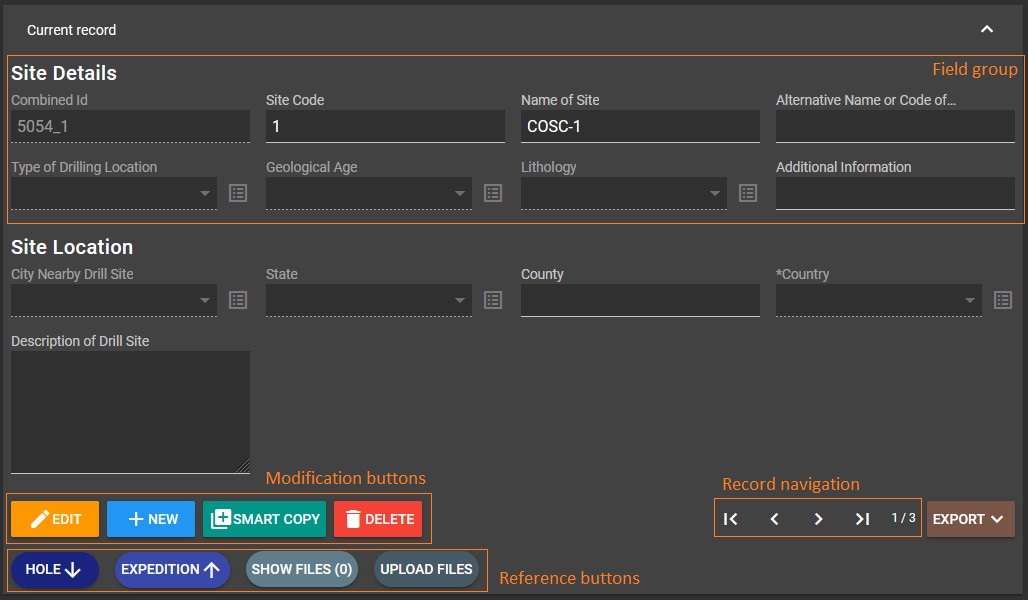Open the EXPORT dropdown
1028x600 pixels.
tap(968, 518)
